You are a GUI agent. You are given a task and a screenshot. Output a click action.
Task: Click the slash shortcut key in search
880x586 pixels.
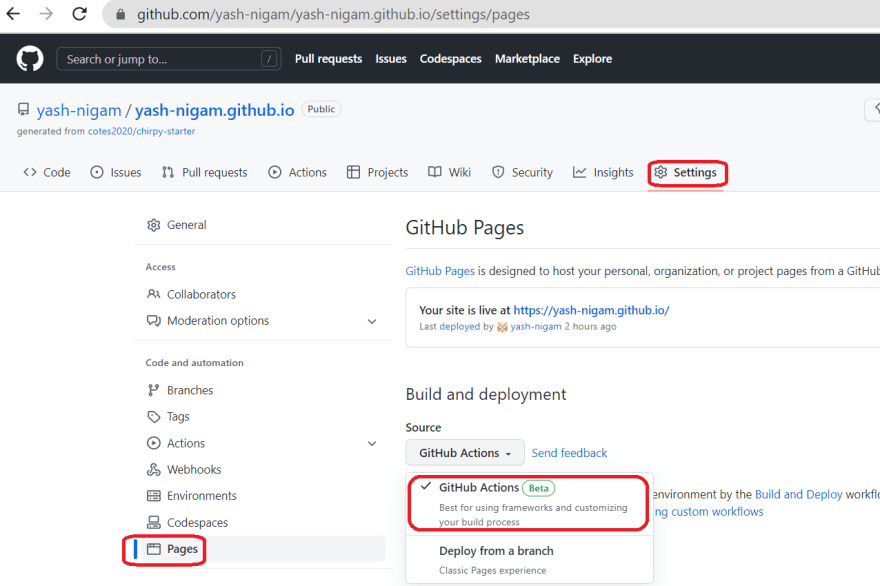click(x=269, y=59)
